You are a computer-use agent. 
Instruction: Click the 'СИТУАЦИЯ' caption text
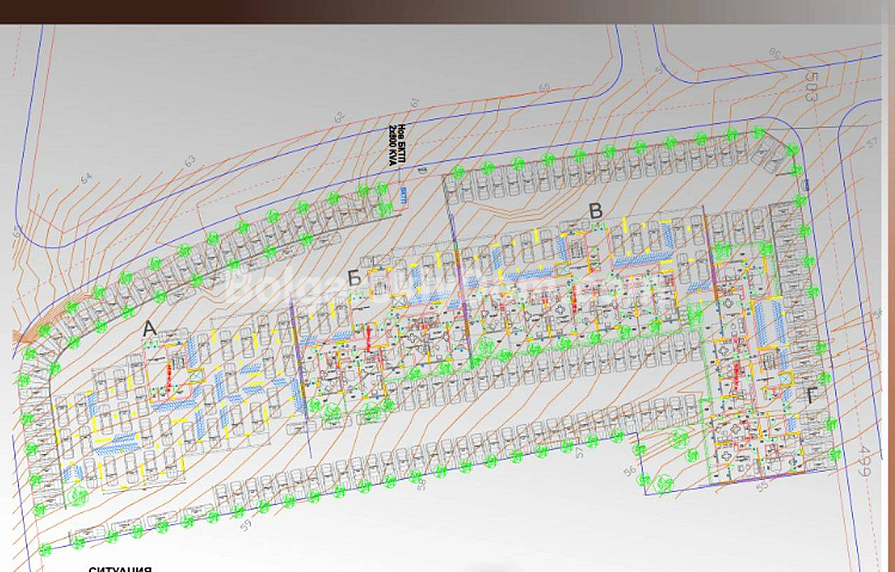click(x=120, y=568)
